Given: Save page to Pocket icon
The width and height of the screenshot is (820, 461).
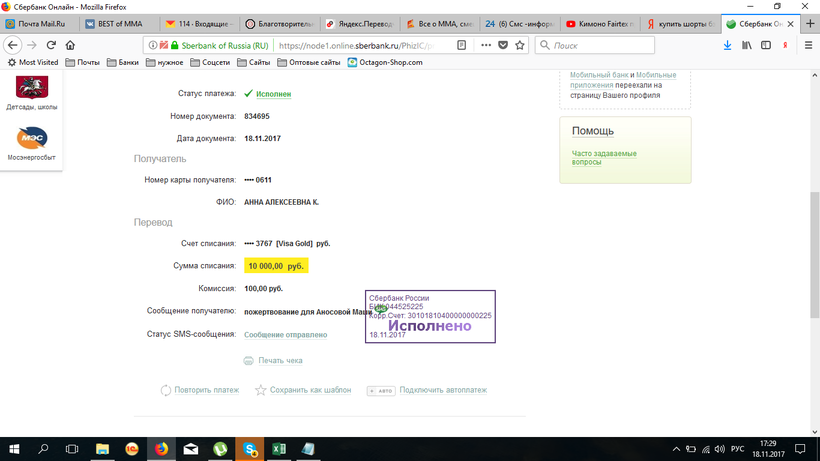Looking at the screenshot, I should pyautogui.click(x=503, y=45).
